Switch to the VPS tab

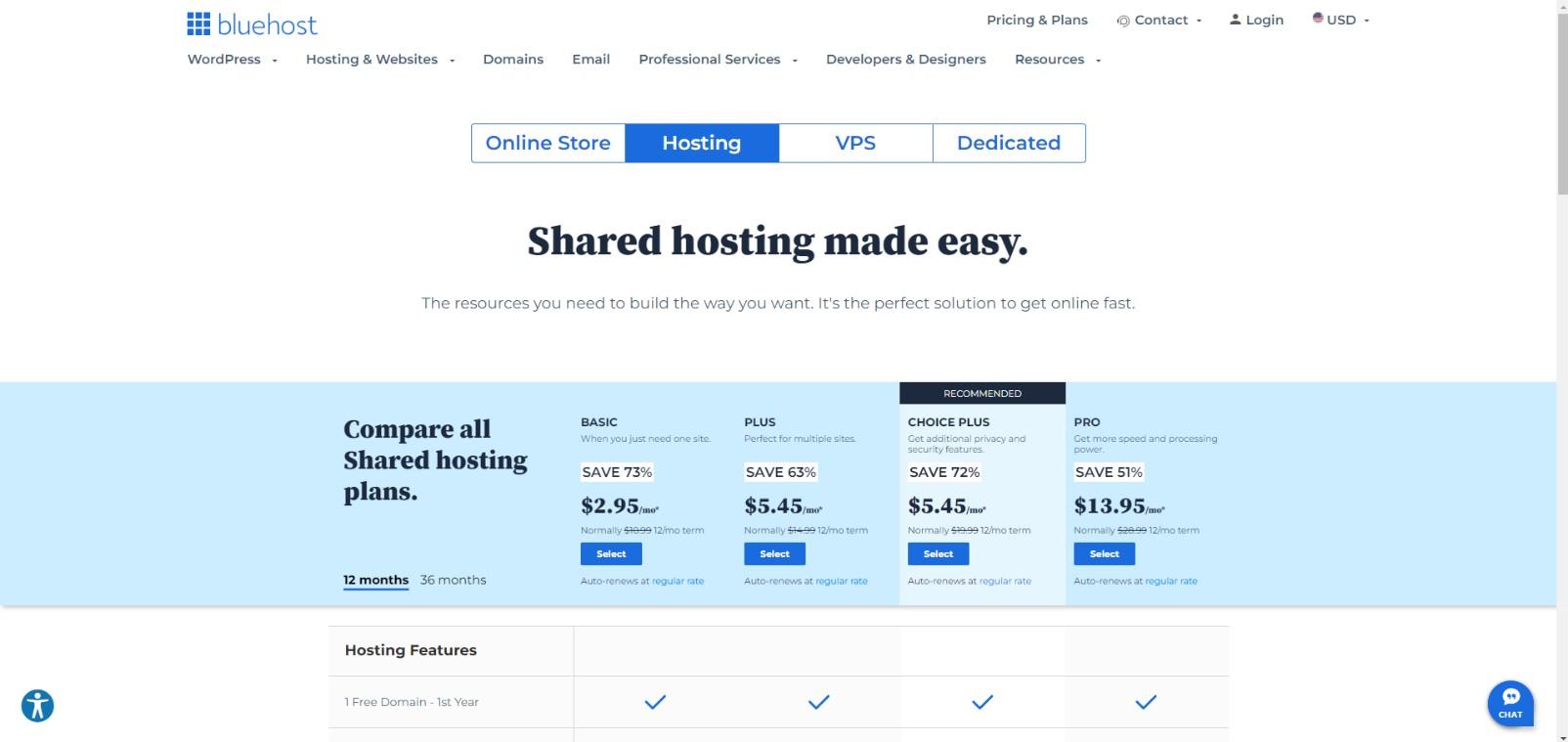click(x=855, y=143)
